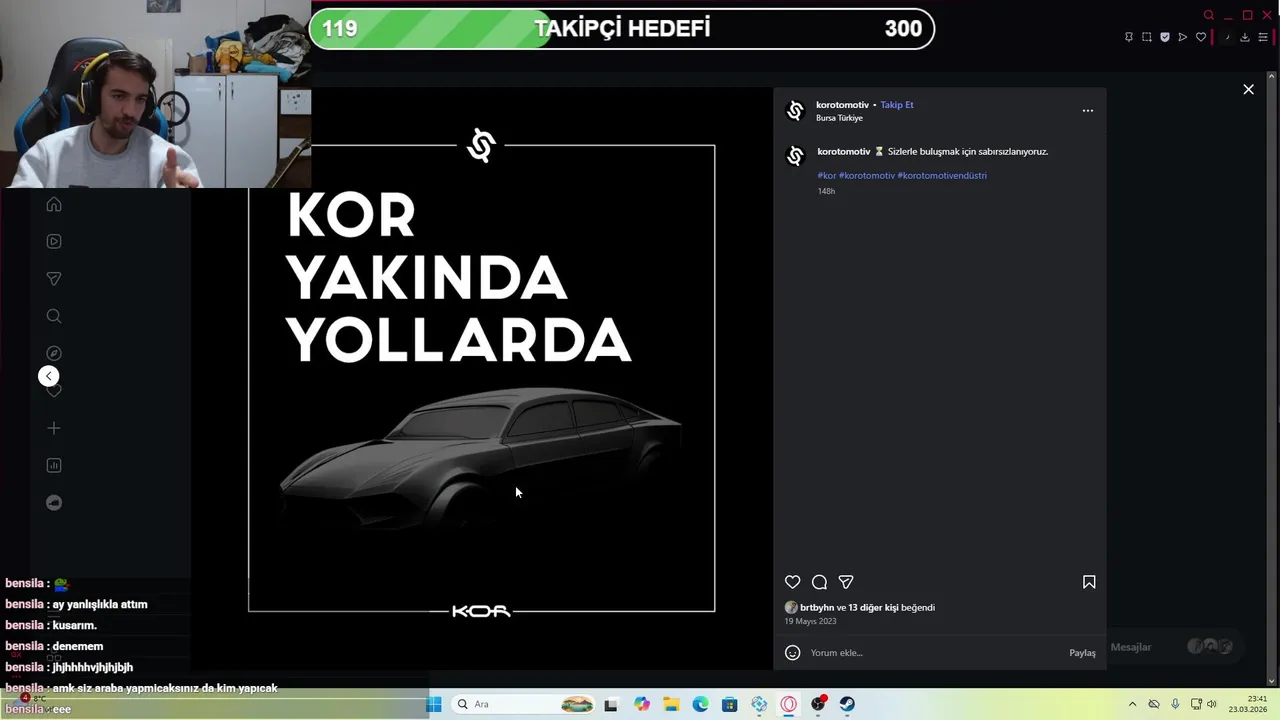The image size is (1280, 720).
Task: Open Microsoft Edge from the taskbar
Action: pyautogui.click(x=700, y=704)
